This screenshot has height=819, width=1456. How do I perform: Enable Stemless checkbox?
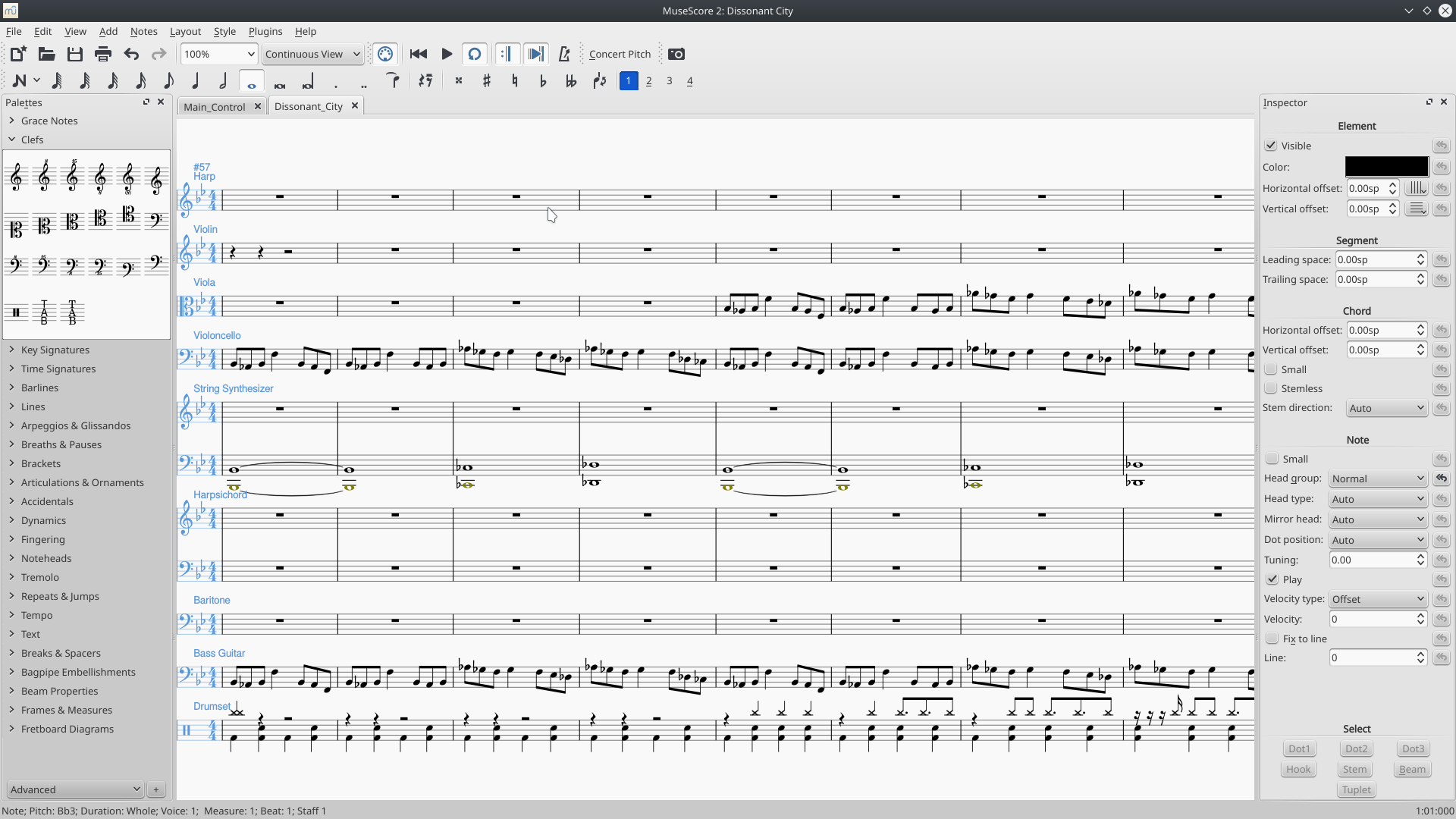click(x=1271, y=388)
